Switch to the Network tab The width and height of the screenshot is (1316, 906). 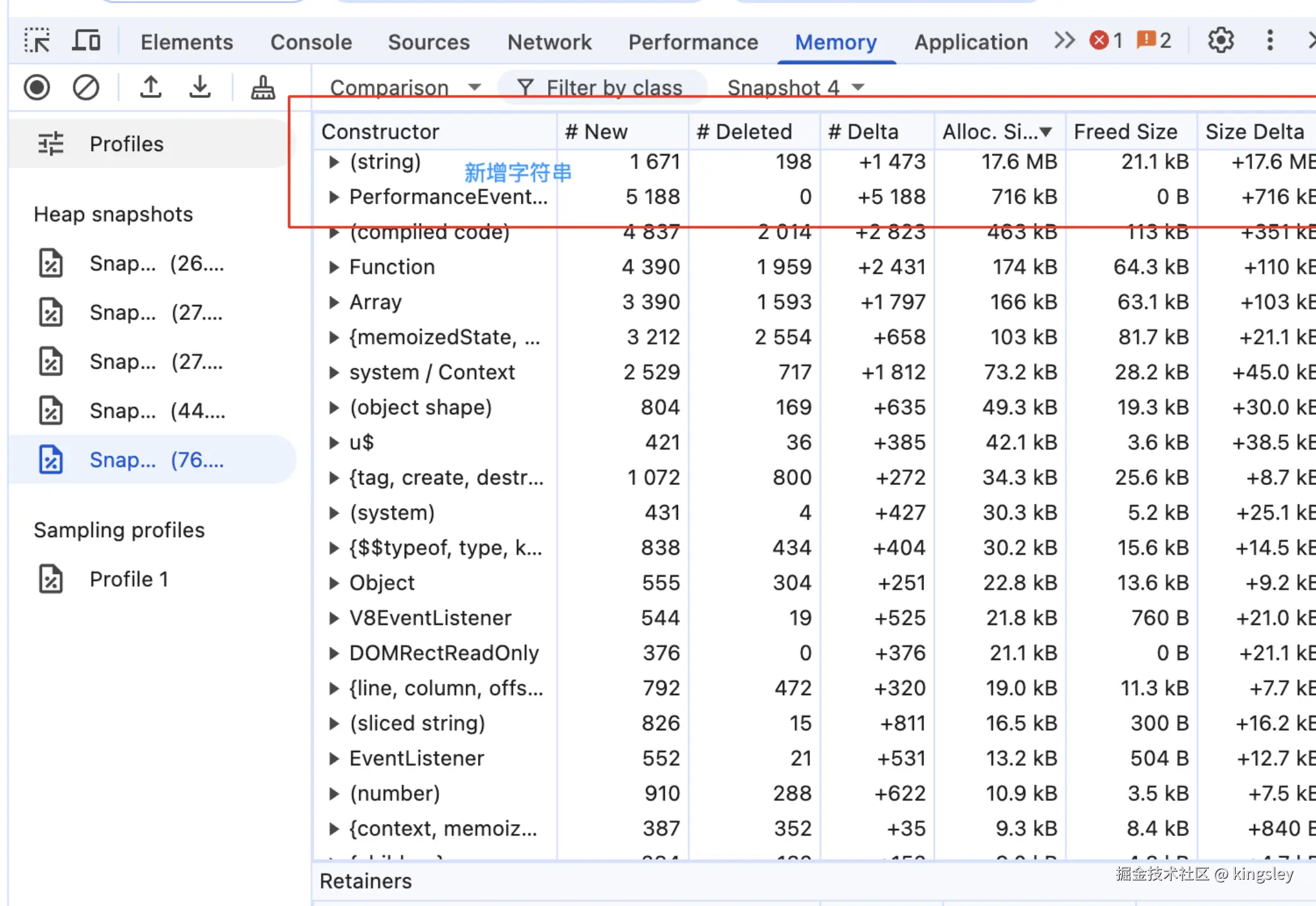tap(549, 42)
